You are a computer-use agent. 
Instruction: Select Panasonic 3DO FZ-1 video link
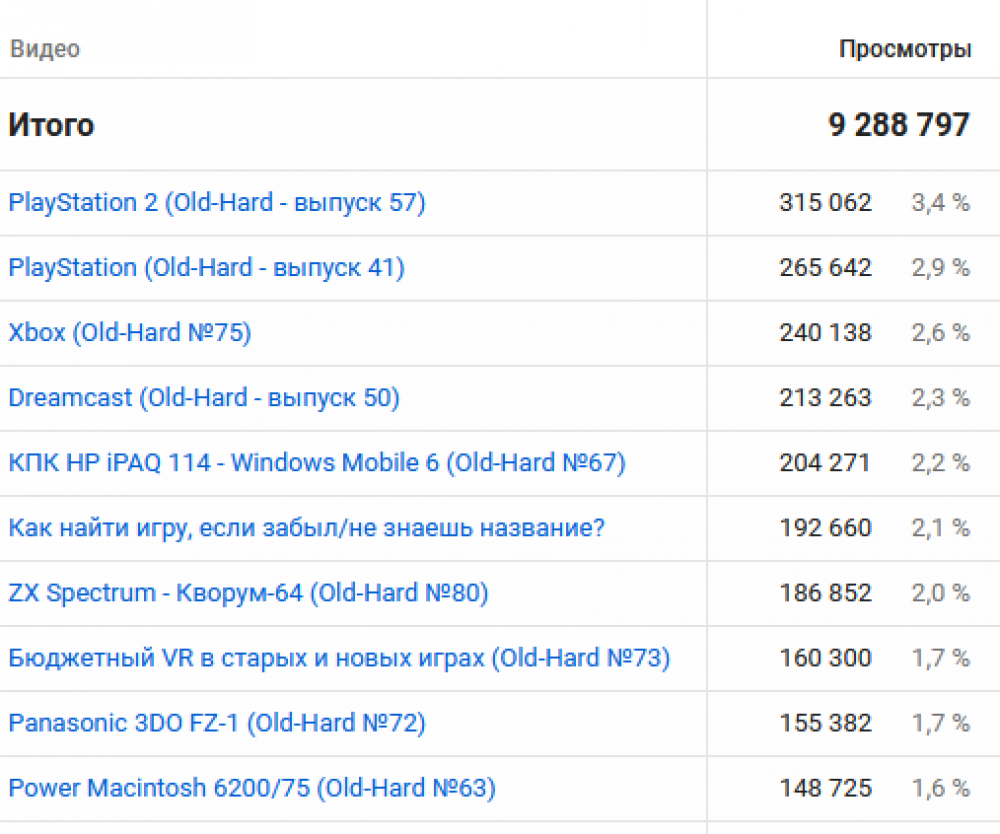217,723
